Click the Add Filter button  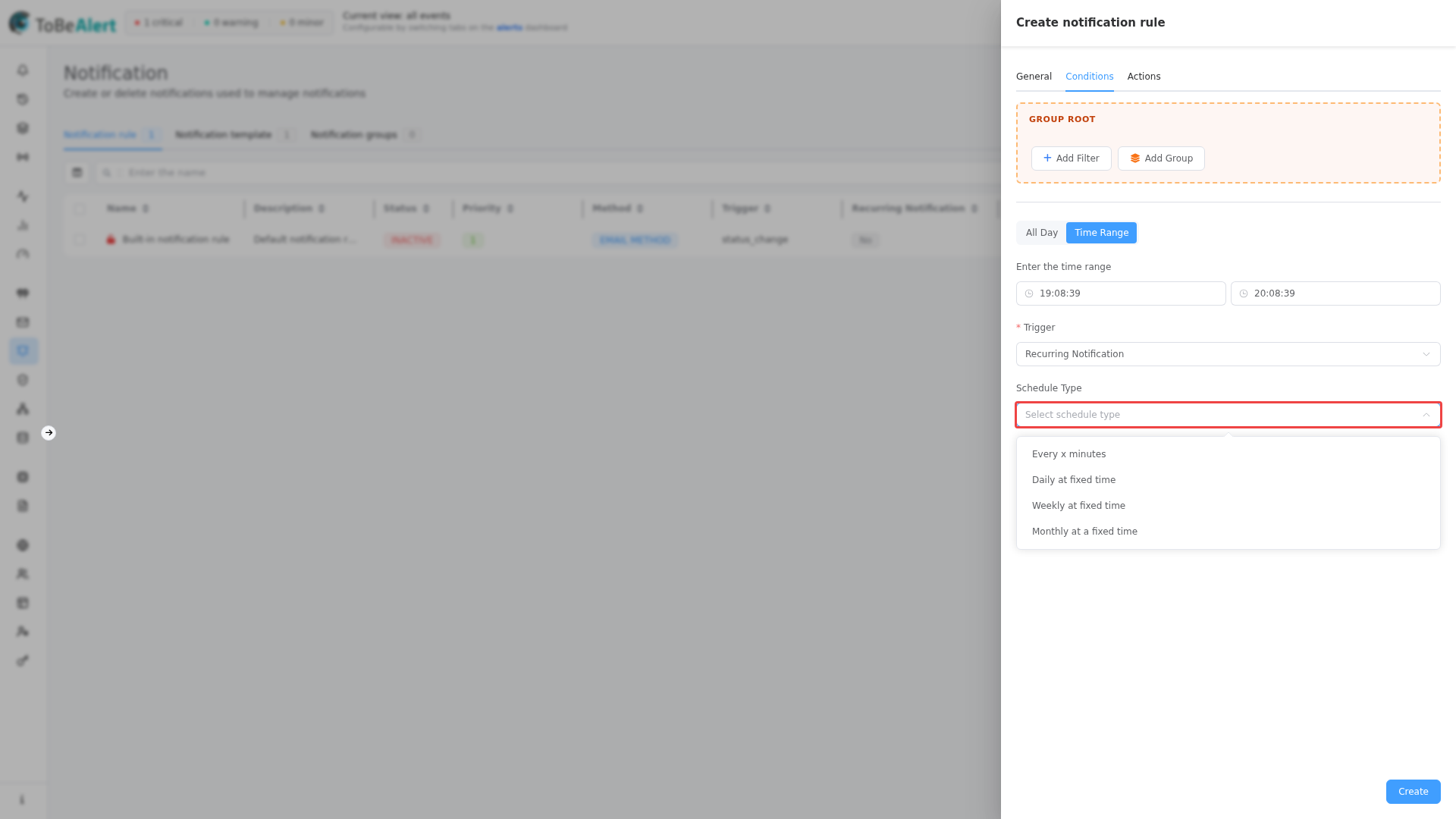[1071, 158]
